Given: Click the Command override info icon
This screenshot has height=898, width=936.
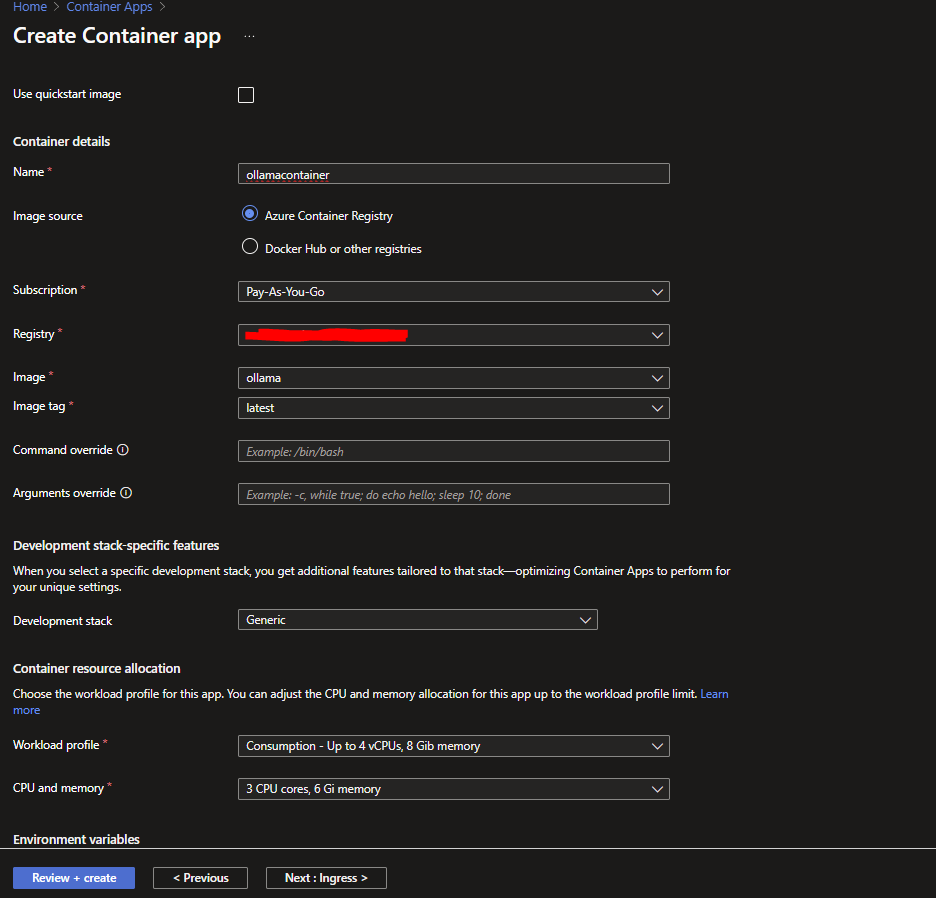Looking at the screenshot, I should click(123, 450).
